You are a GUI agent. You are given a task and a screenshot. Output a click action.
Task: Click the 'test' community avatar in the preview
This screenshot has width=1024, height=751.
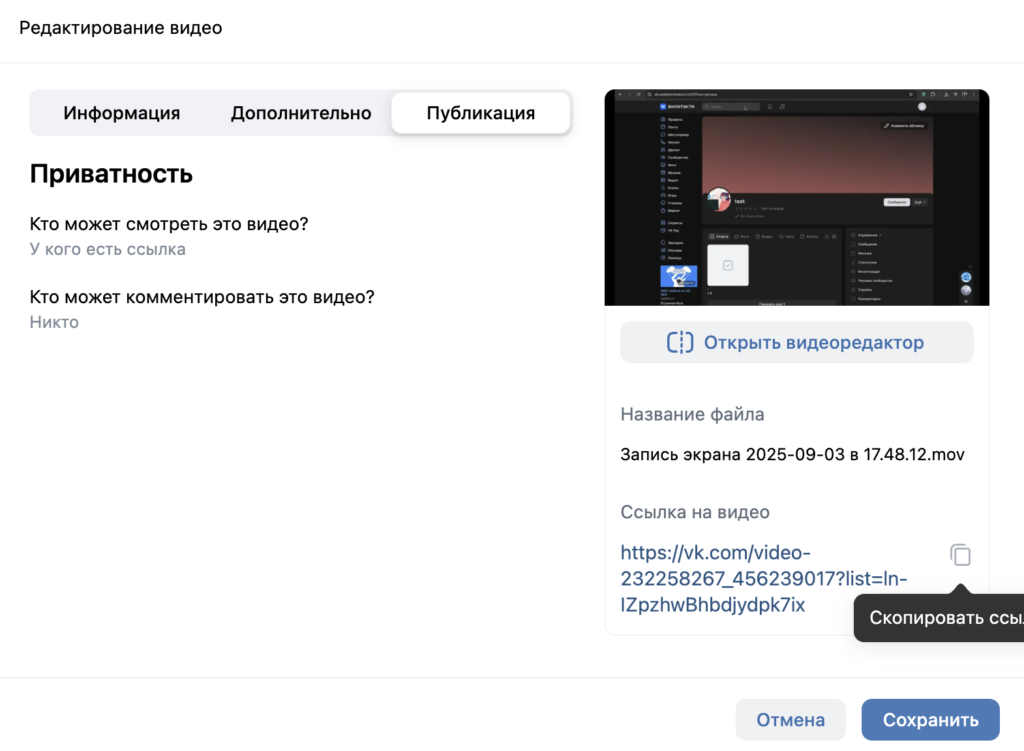coord(718,199)
